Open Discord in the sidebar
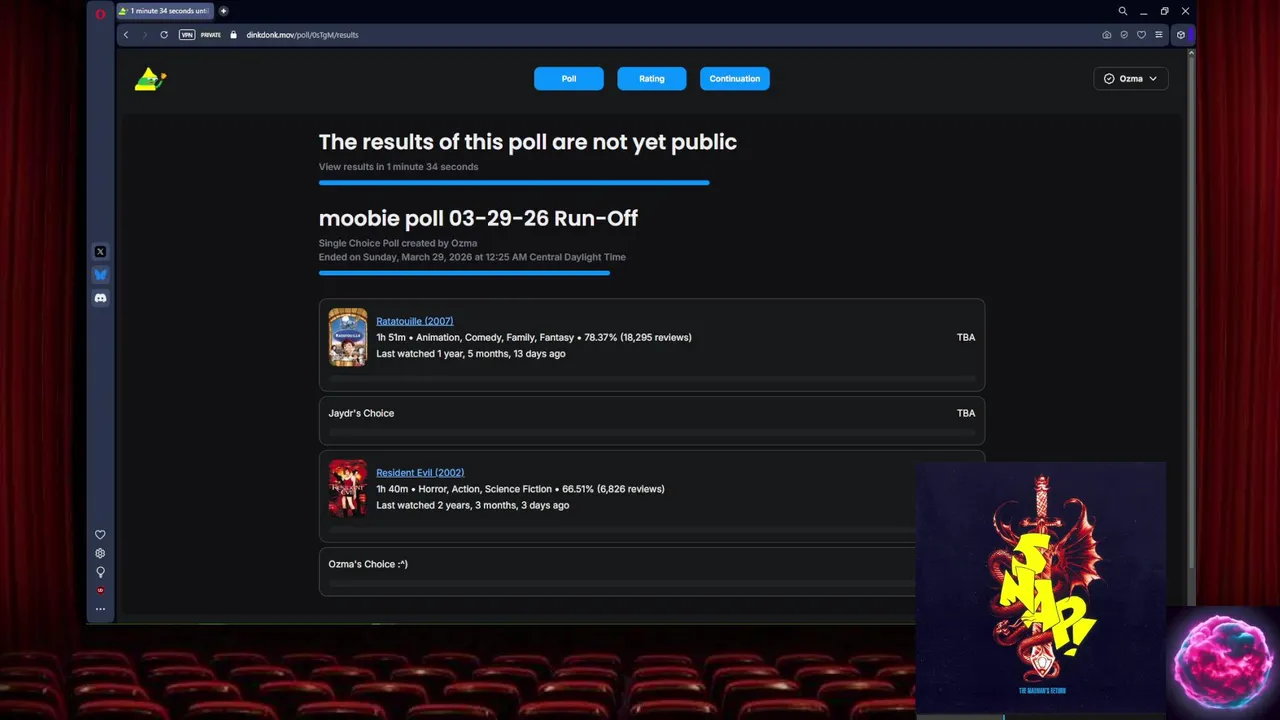This screenshot has height=720, width=1280. [x=100, y=298]
